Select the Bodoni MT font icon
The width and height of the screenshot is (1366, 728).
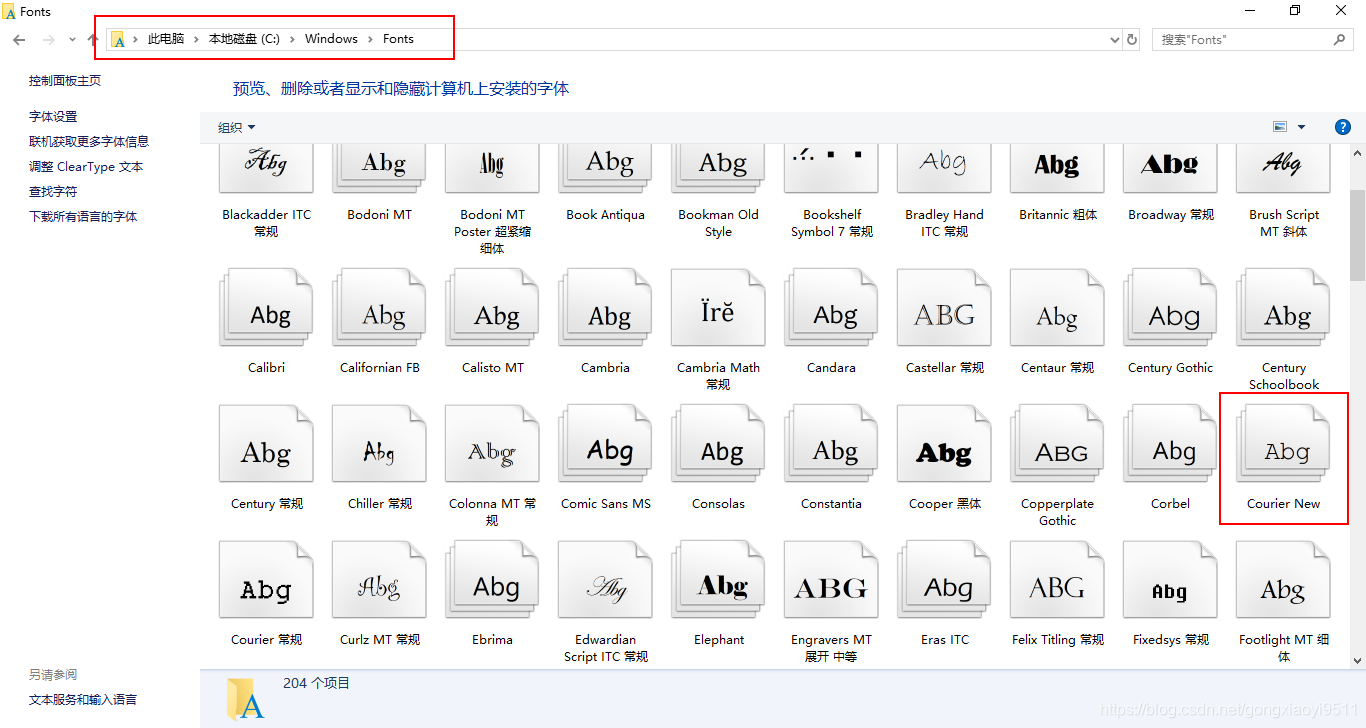tap(379, 168)
